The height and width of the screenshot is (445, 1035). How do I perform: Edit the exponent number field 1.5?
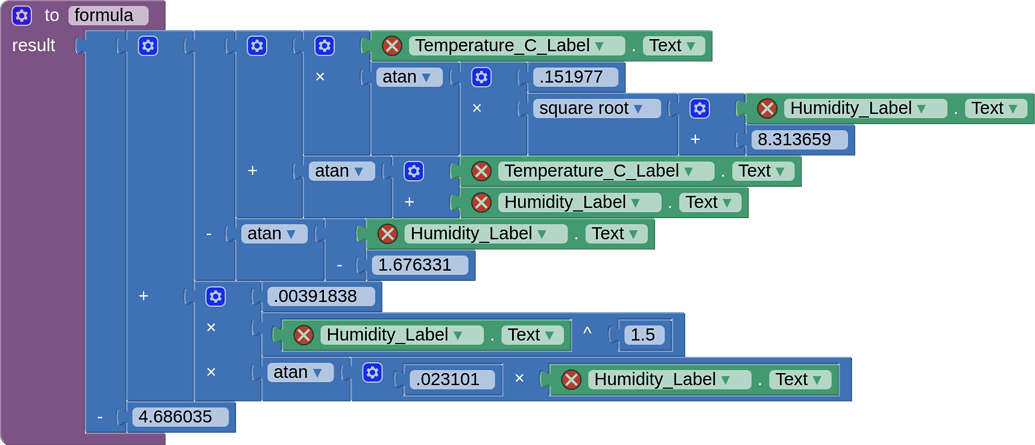643,335
